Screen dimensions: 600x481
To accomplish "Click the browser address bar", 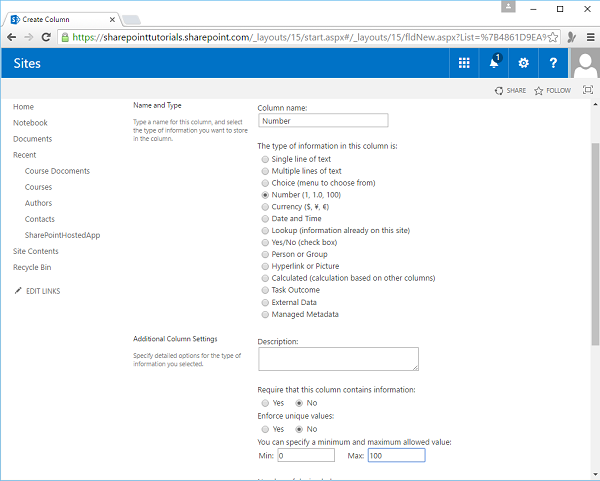I will point(309,37).
